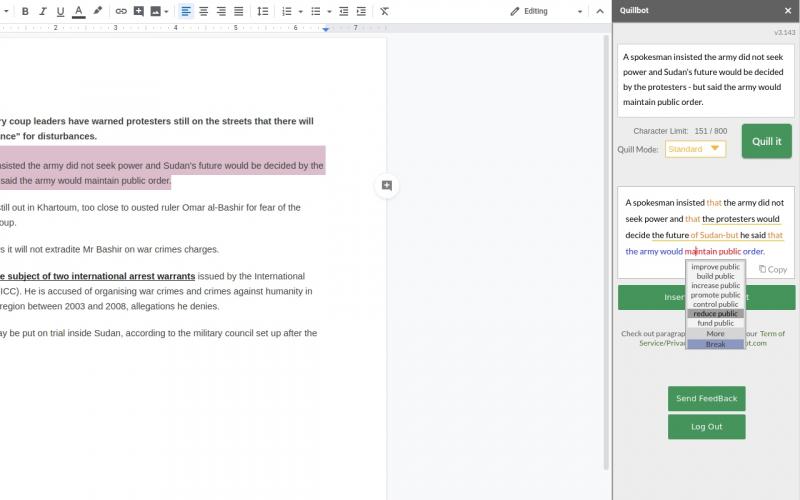Click the orange 'of Sudan-but' phrase
This screenshot has height=500, width=800.
pyautogui.click(x=714, y=235)
